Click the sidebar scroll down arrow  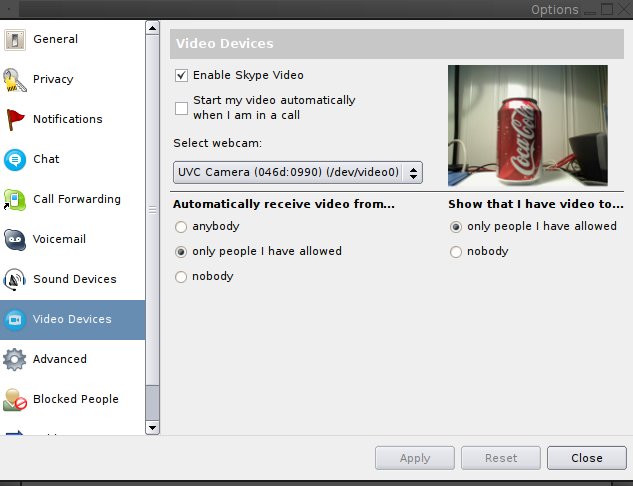[x=152, y=427]
